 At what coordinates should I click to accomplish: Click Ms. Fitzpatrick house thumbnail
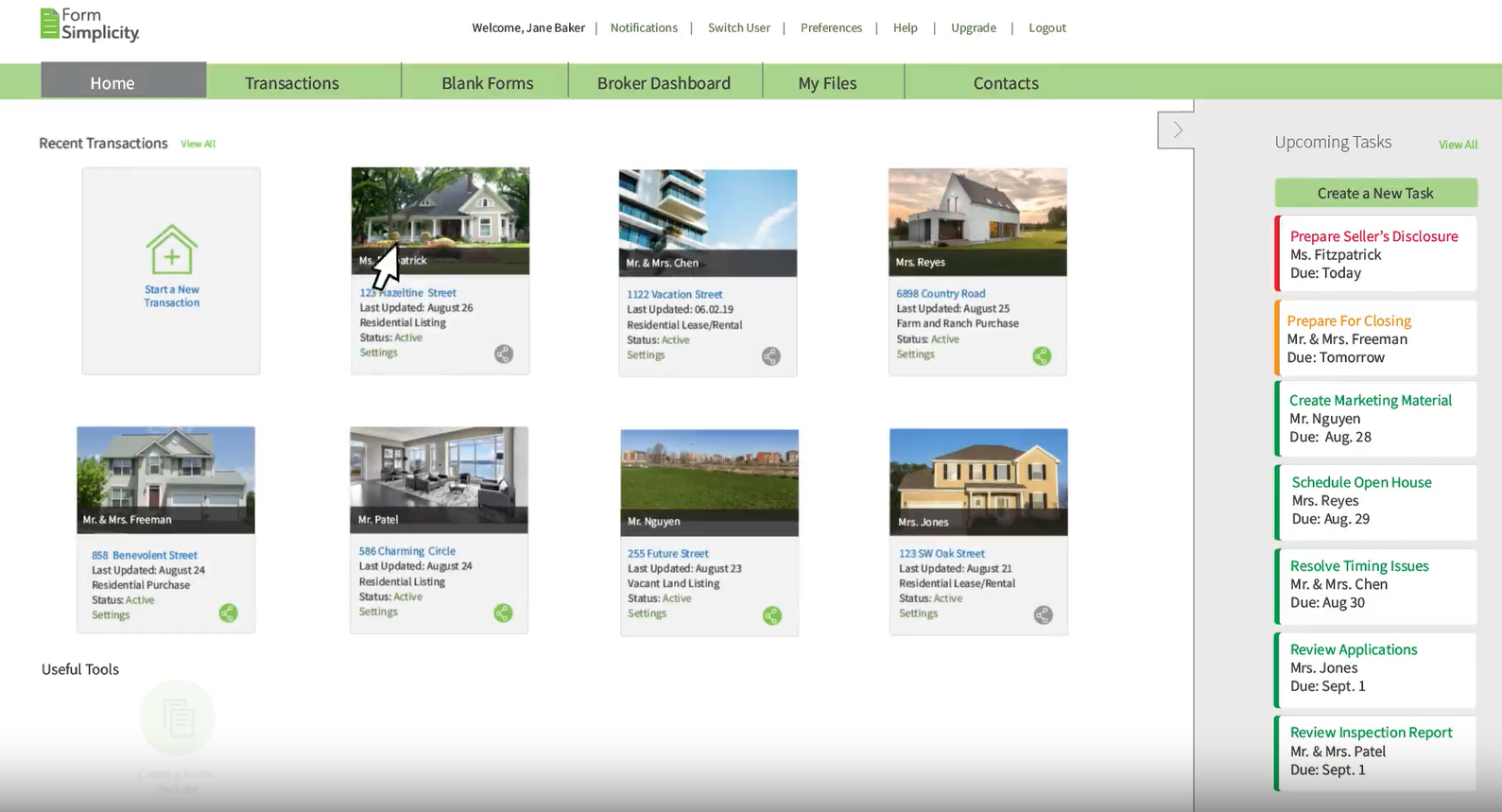tap(440, 221)
